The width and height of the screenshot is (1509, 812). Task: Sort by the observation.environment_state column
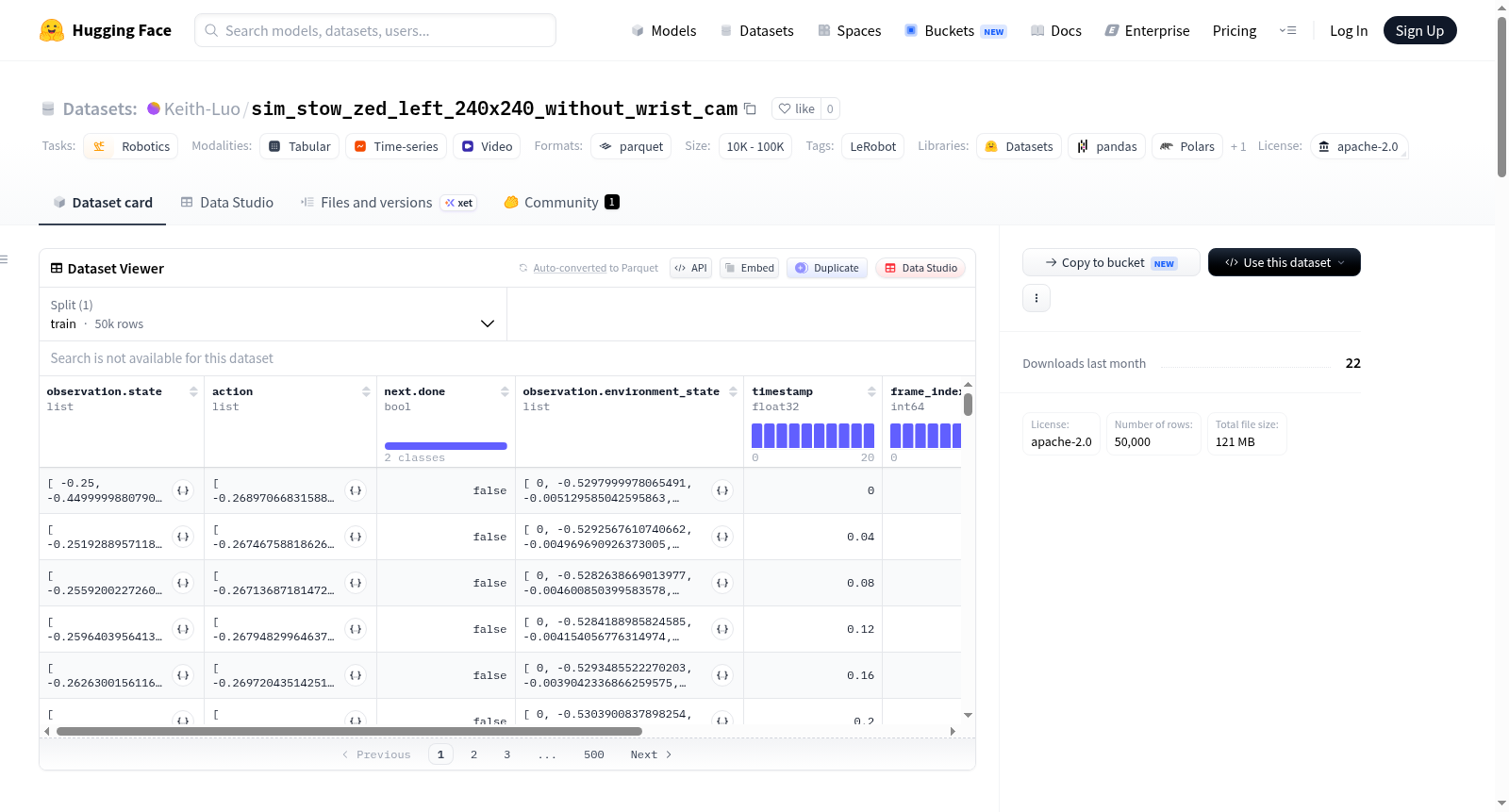(733, 391)
